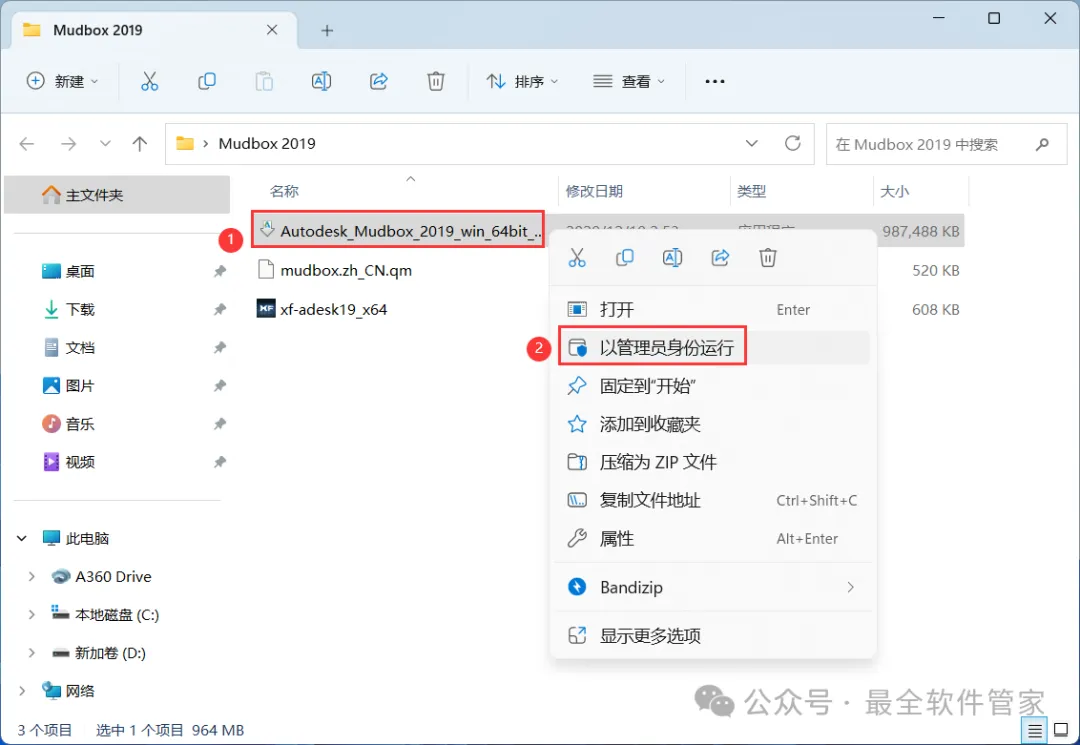1080x745 pixels.
Task: Go forward with the right arrow
Action: (68, 144)
